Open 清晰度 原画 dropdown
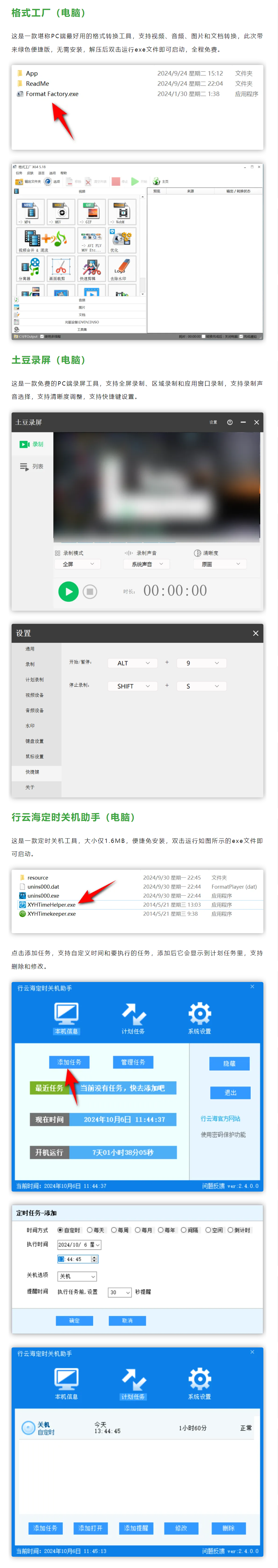The width and height of the screenshot is (278, 1568). [220, 564]
